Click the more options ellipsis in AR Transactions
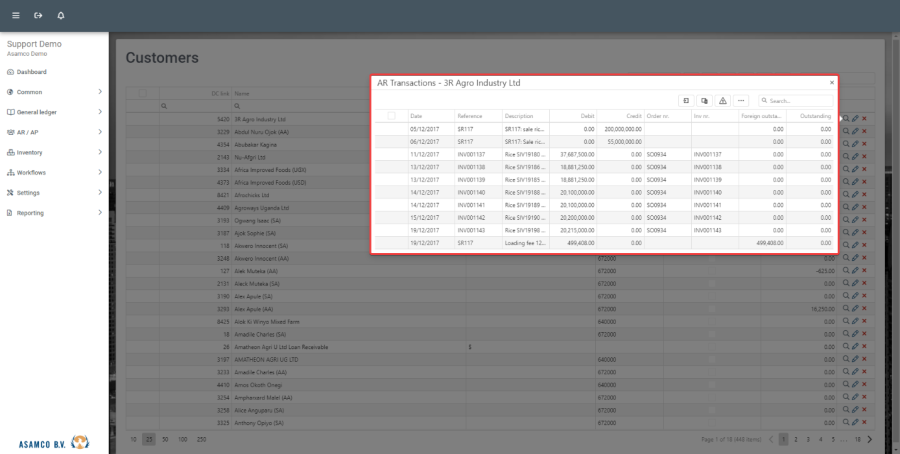 pyautogui.click(x=741, y=101)
